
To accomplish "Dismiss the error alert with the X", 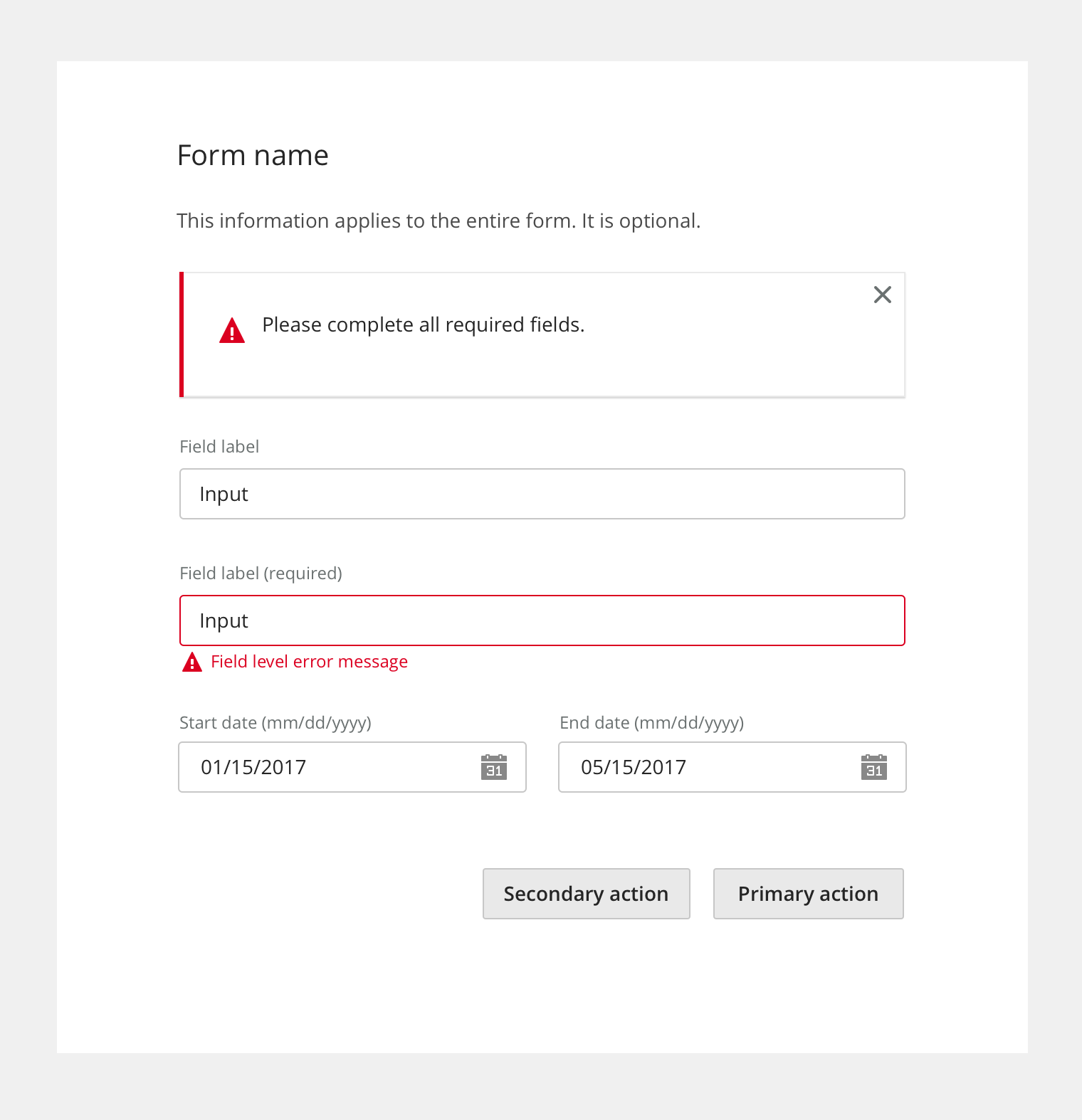I will (x=882, y=295).
